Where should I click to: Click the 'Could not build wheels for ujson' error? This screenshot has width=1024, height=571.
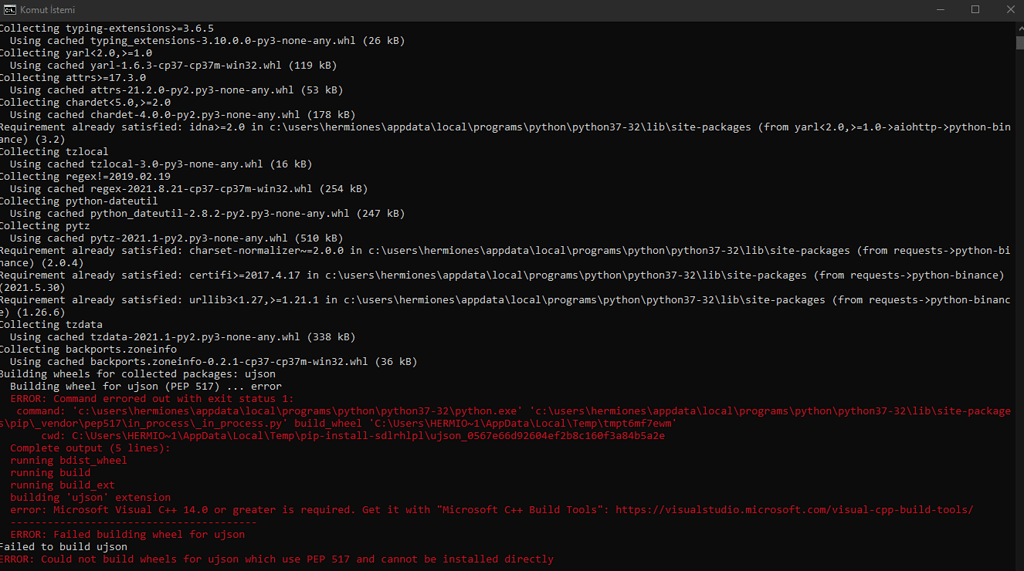(x=277, y=559)
